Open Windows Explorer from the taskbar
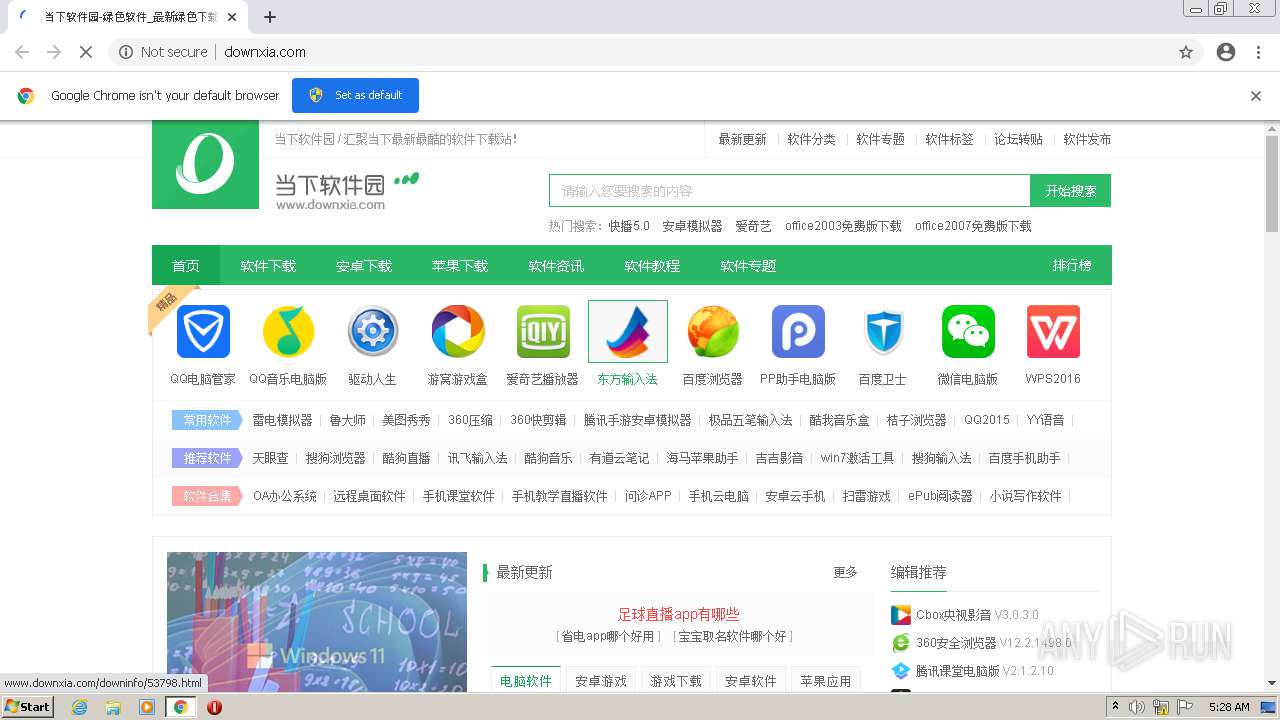 click(x=113, y=707)
